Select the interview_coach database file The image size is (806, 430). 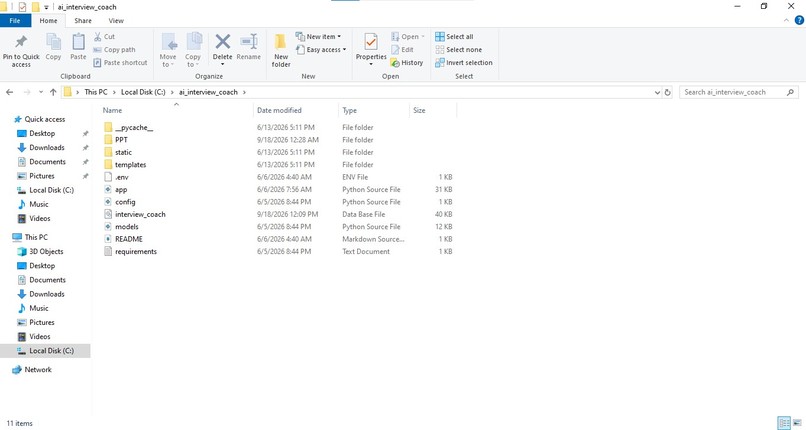(140, 214)
